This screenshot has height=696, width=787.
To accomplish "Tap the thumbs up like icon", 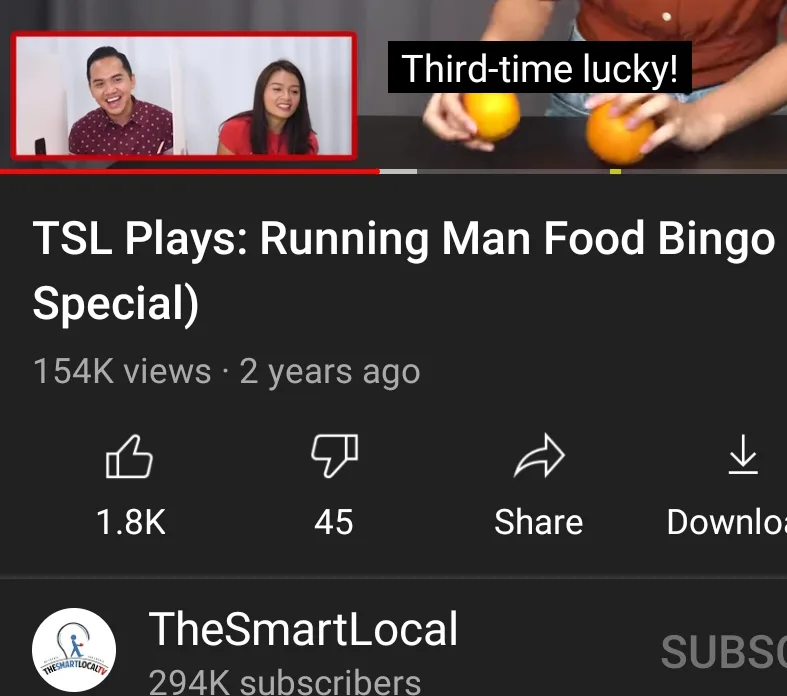I will coord(129,456).
